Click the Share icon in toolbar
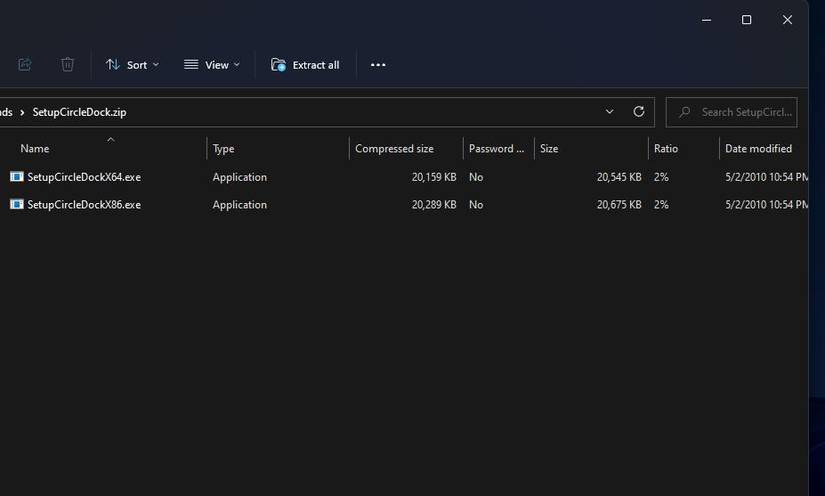This screenshot has width=825, height=496. point(25,65)
